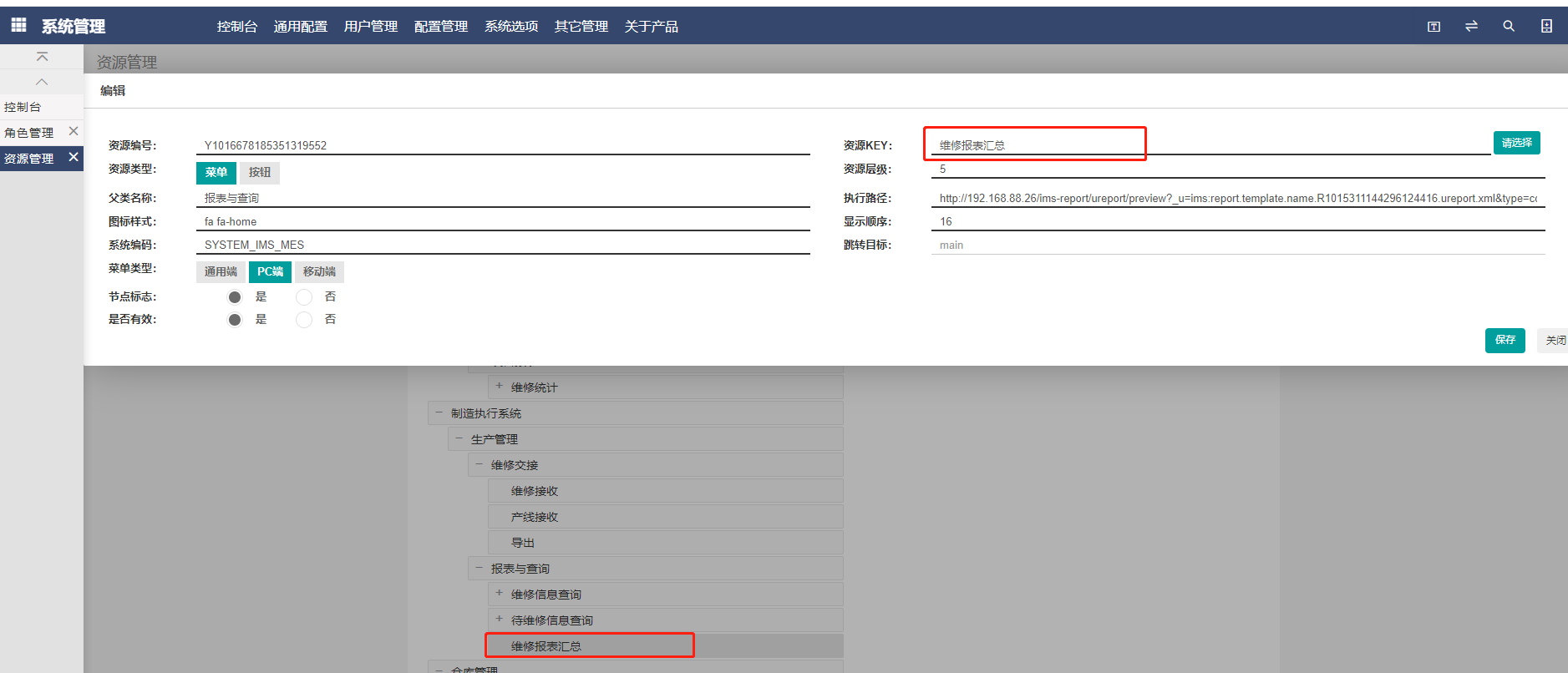This screenshot has width=1568, height=673.
Task: Open the 控制台 top menu
Action: pos(237,26)
